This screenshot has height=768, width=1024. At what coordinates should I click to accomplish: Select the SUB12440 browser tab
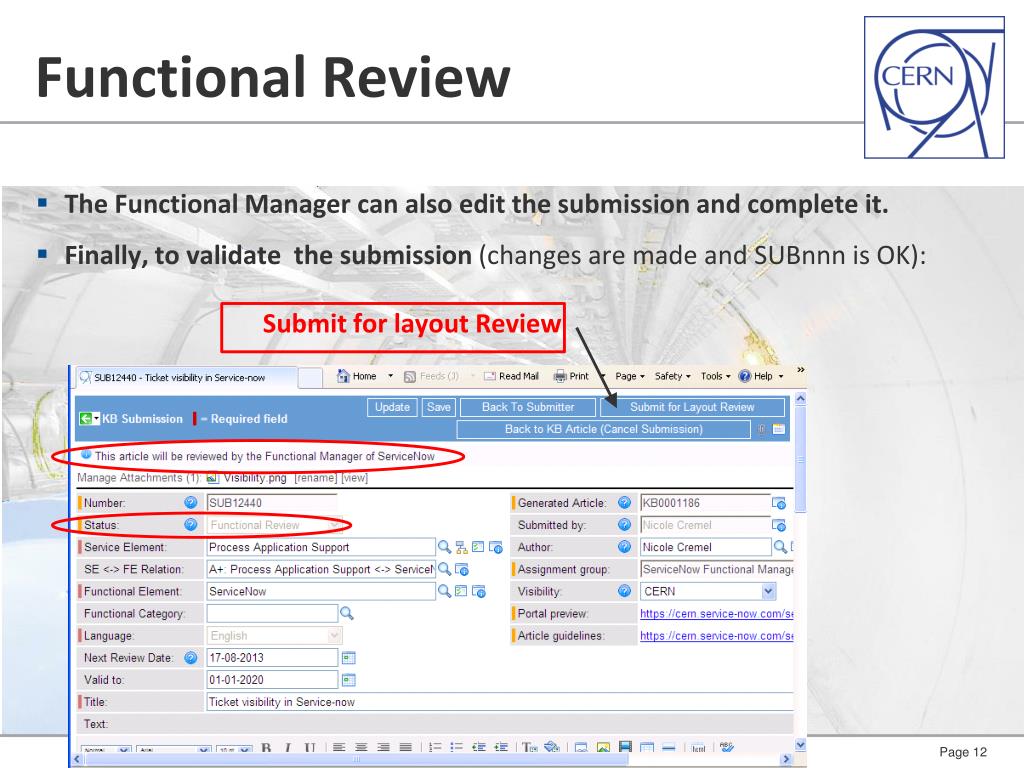tap(186, 377)
